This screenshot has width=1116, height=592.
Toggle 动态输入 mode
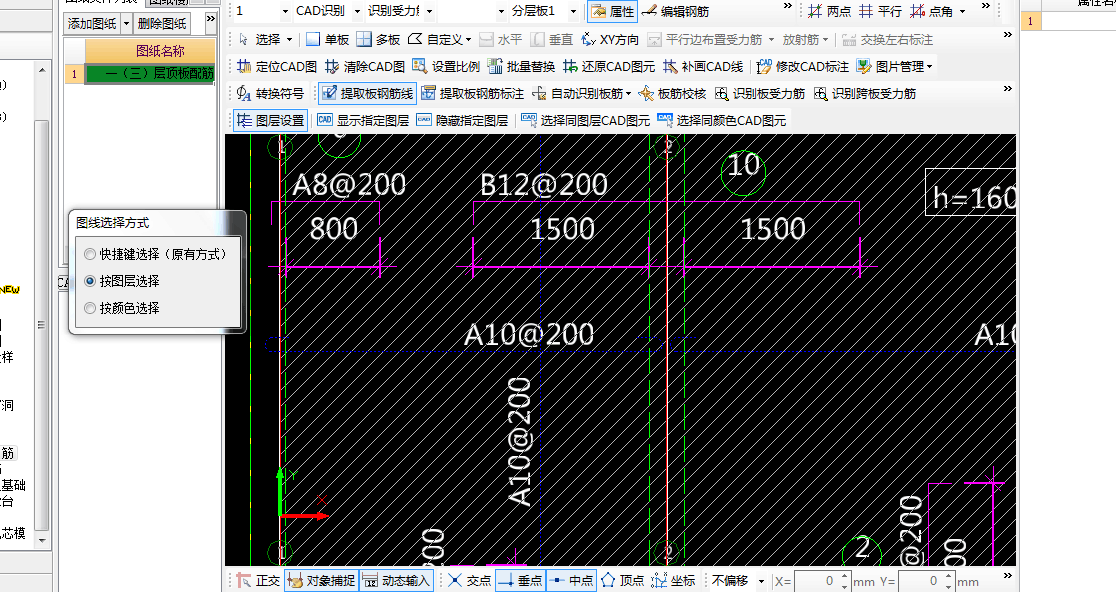tap(396, 581)
